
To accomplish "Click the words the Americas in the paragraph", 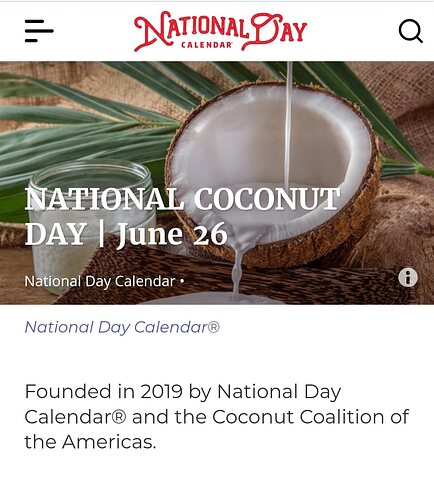I will [90, 442].
